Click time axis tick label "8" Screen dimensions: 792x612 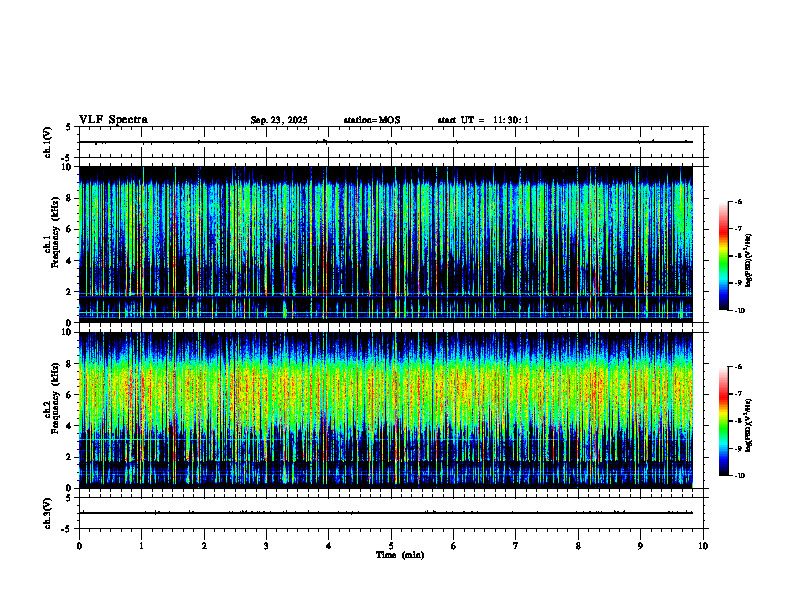(578, 546)
